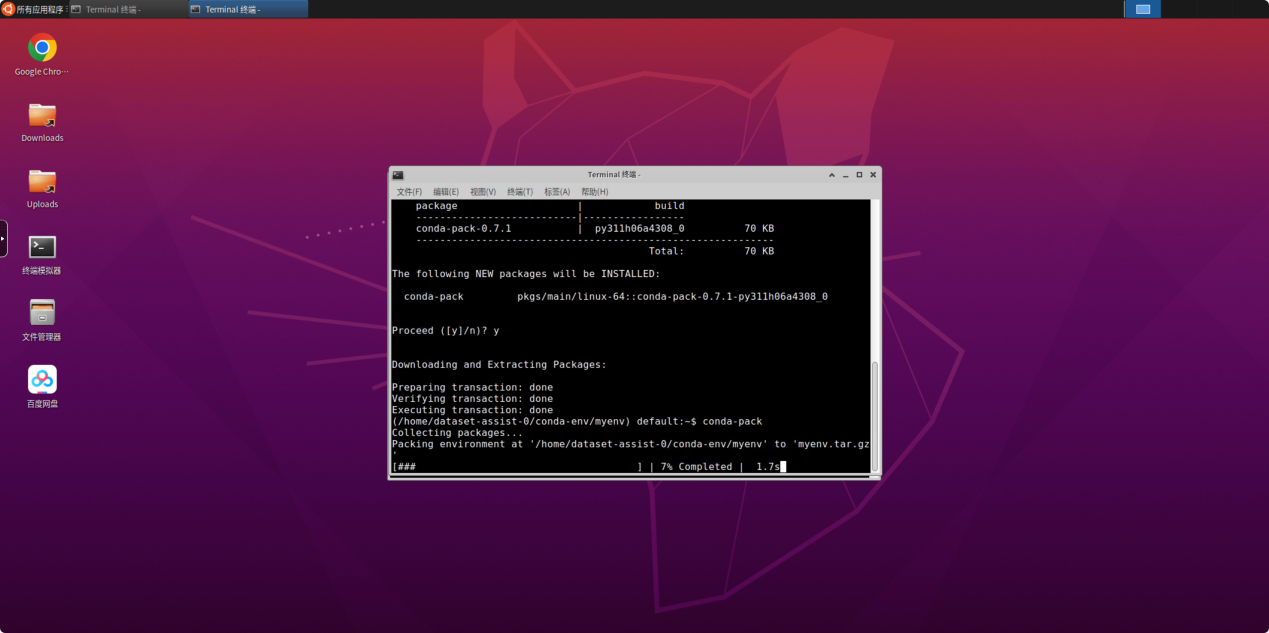Roll up the Terminal window with the up-arrow button

831,175
